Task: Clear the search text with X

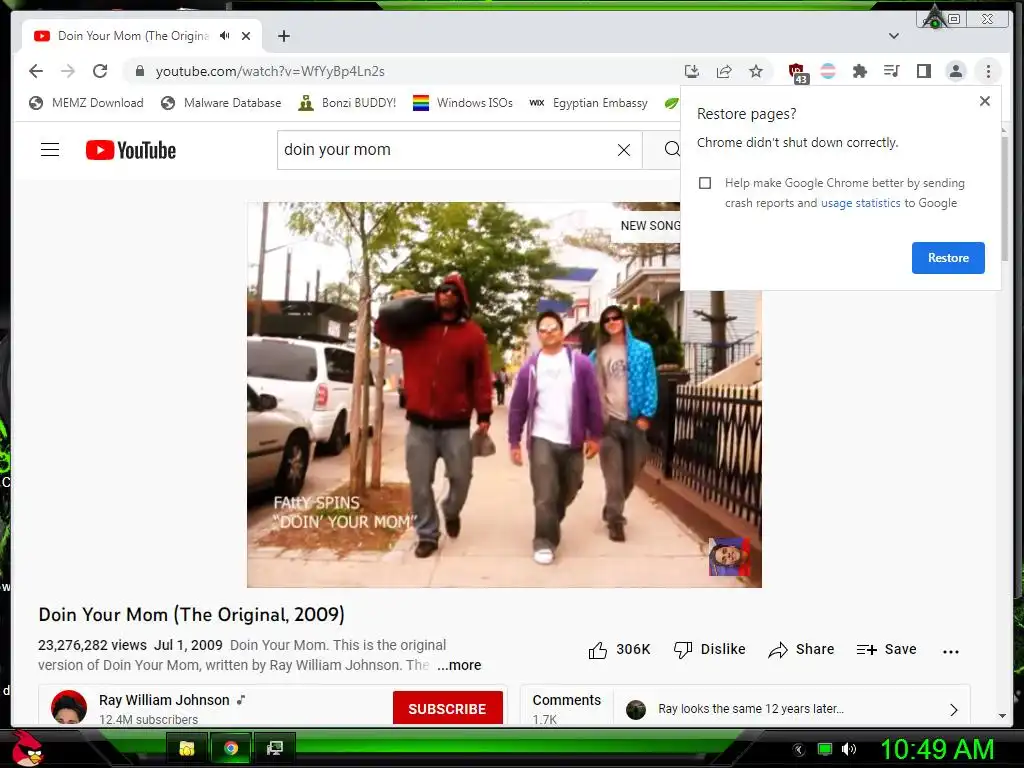Action: pyautogui.click(x=624, y=150)
